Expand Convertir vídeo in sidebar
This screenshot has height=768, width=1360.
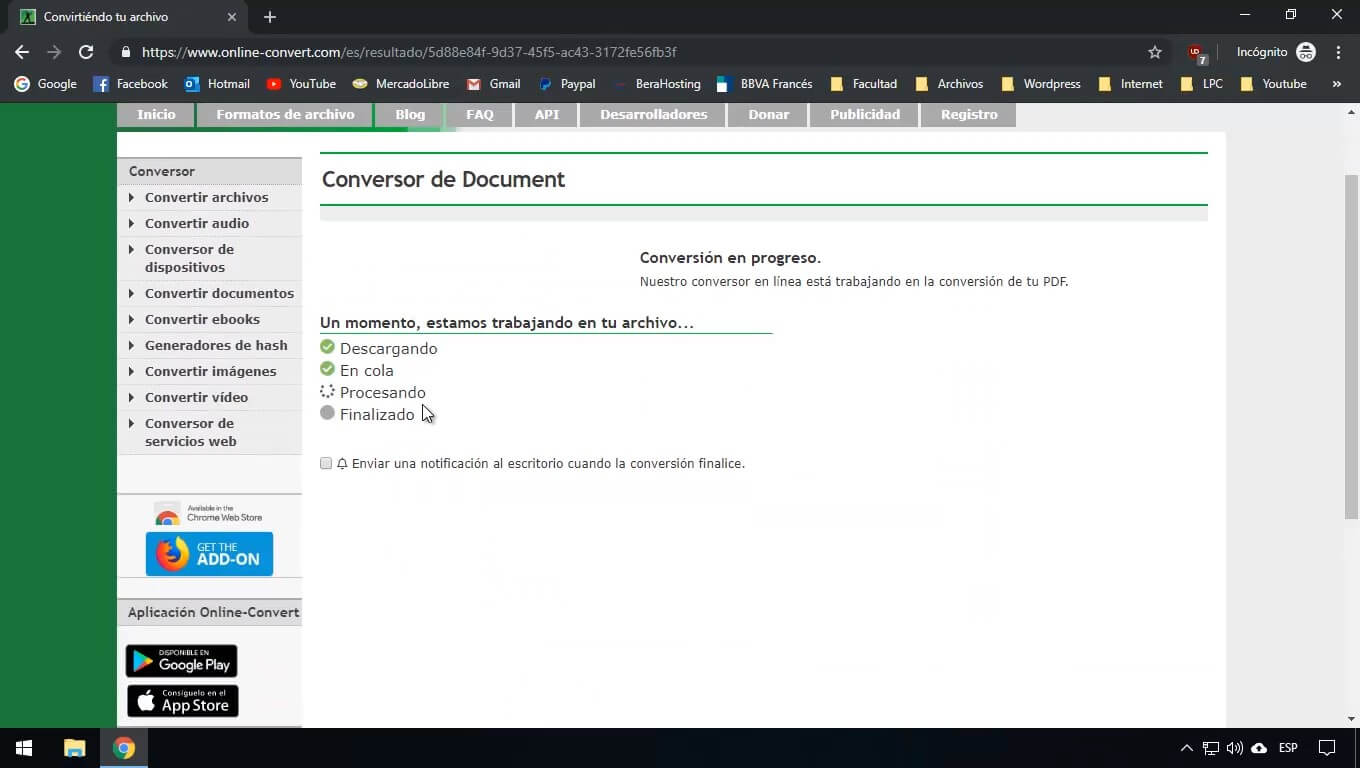(209, 397)
